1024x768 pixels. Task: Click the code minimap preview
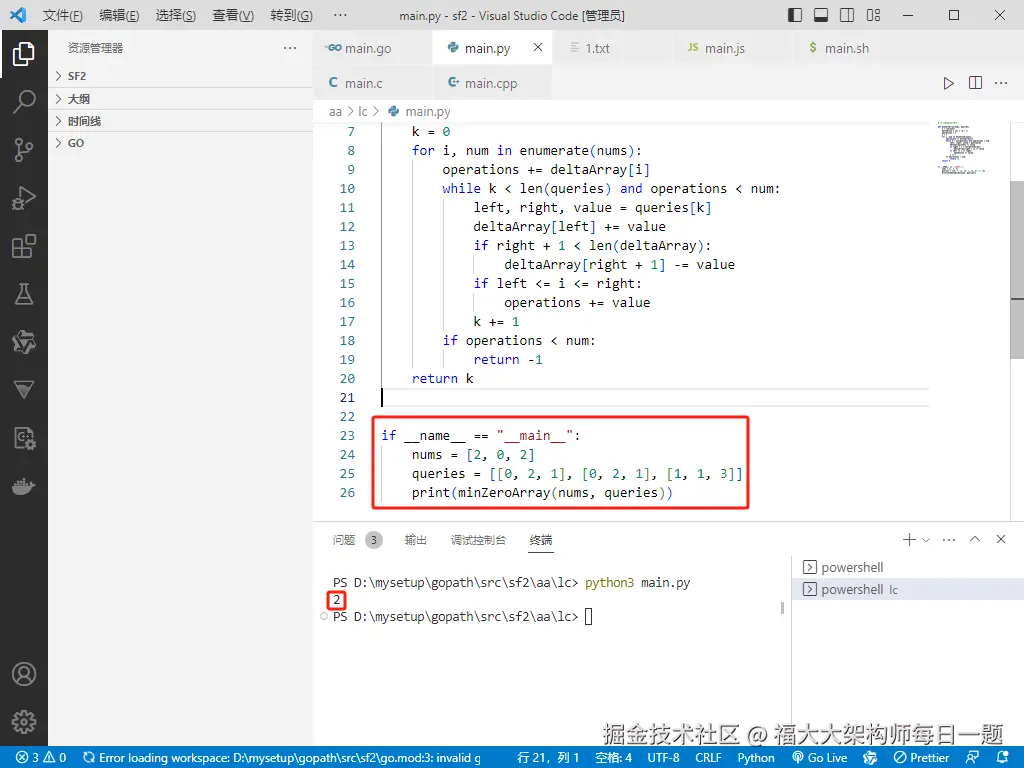tap(964, 148)
